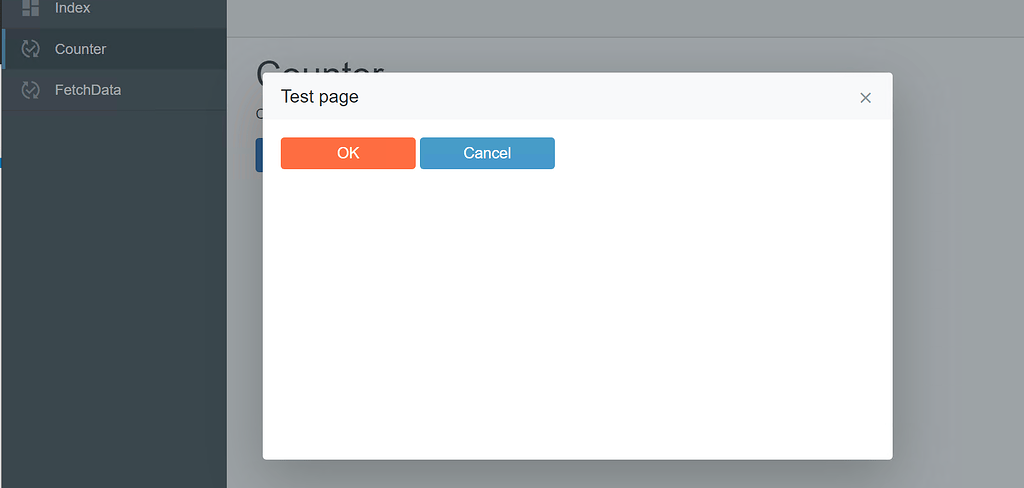Open FetchData in the sidebar
Viewport: 1024px width, 488px height.
[x=114, y=89]
